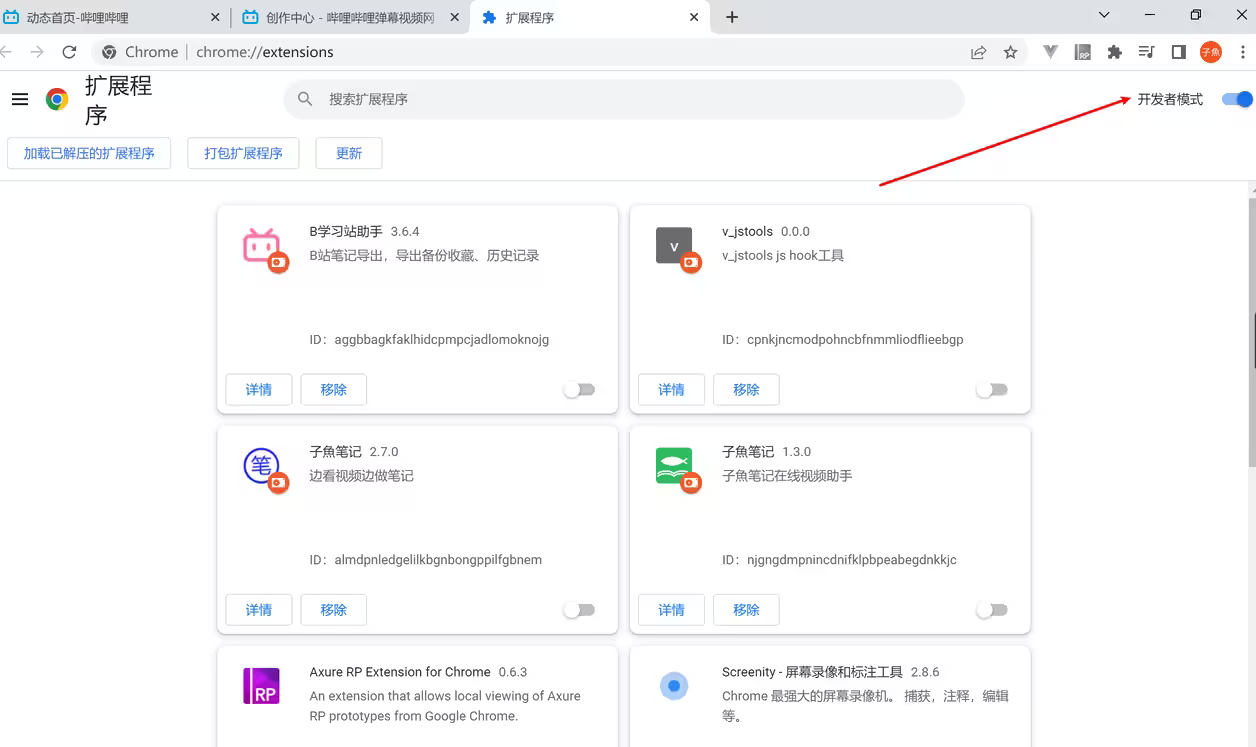Open the Axure RP toolbar extension icon
The height and width of the screenshot is (747, 1256).
1082,52
